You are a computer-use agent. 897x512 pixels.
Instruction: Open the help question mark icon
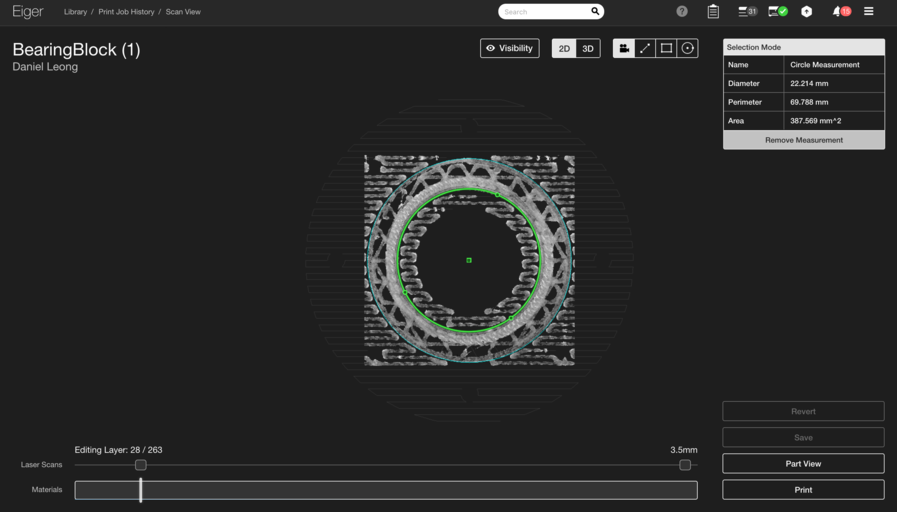coord(682,12)
